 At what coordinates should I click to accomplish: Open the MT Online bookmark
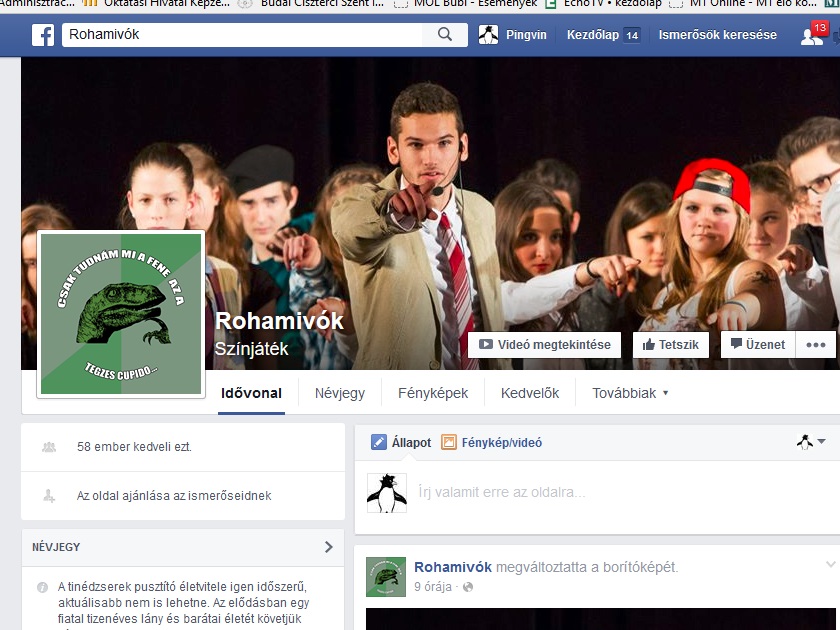click(x=742, y=3)
